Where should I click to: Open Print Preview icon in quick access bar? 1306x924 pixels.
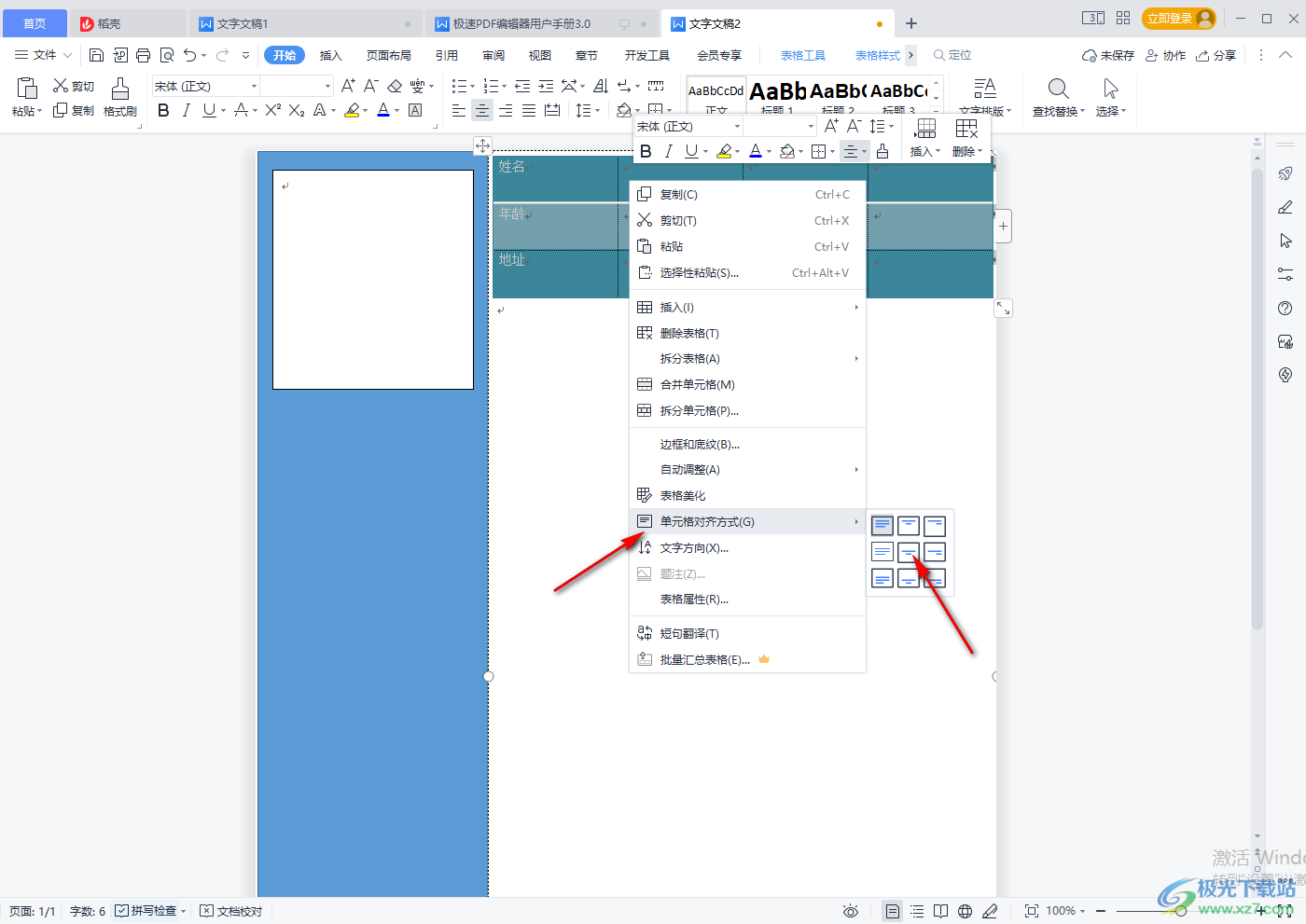point(167,55)
